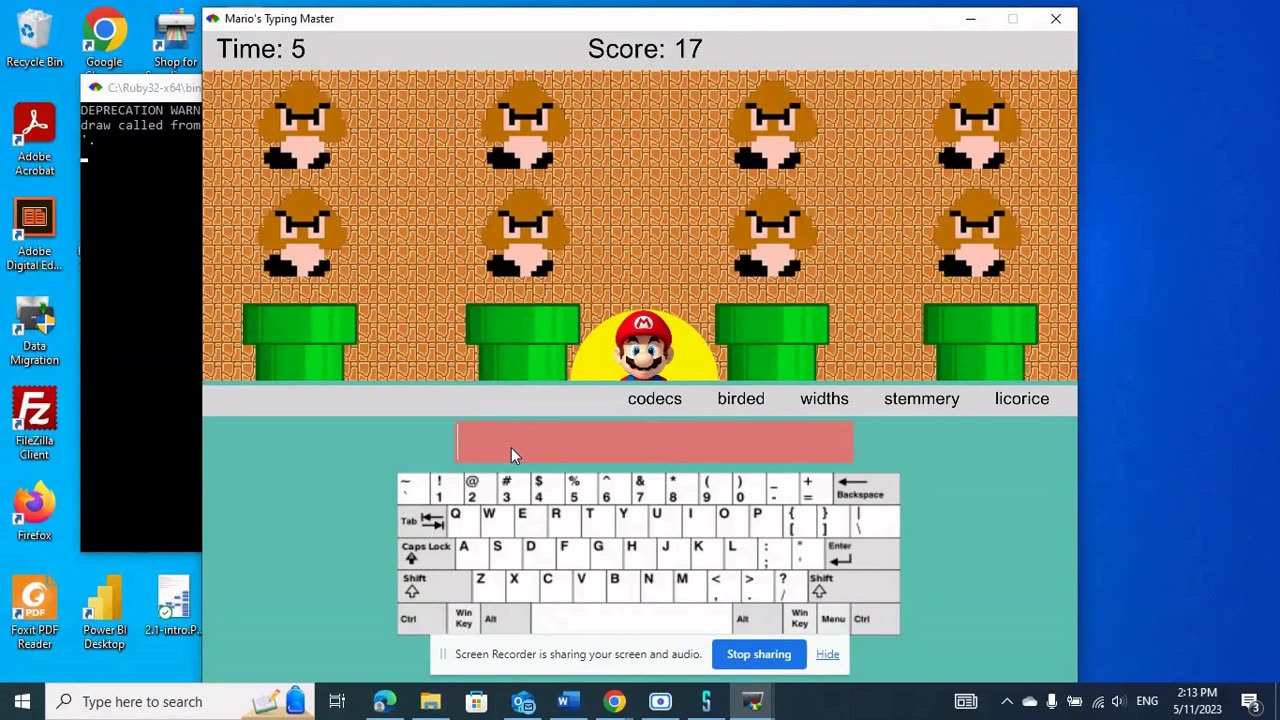Open Chrome from taskbar

click(x=614, y=701)
